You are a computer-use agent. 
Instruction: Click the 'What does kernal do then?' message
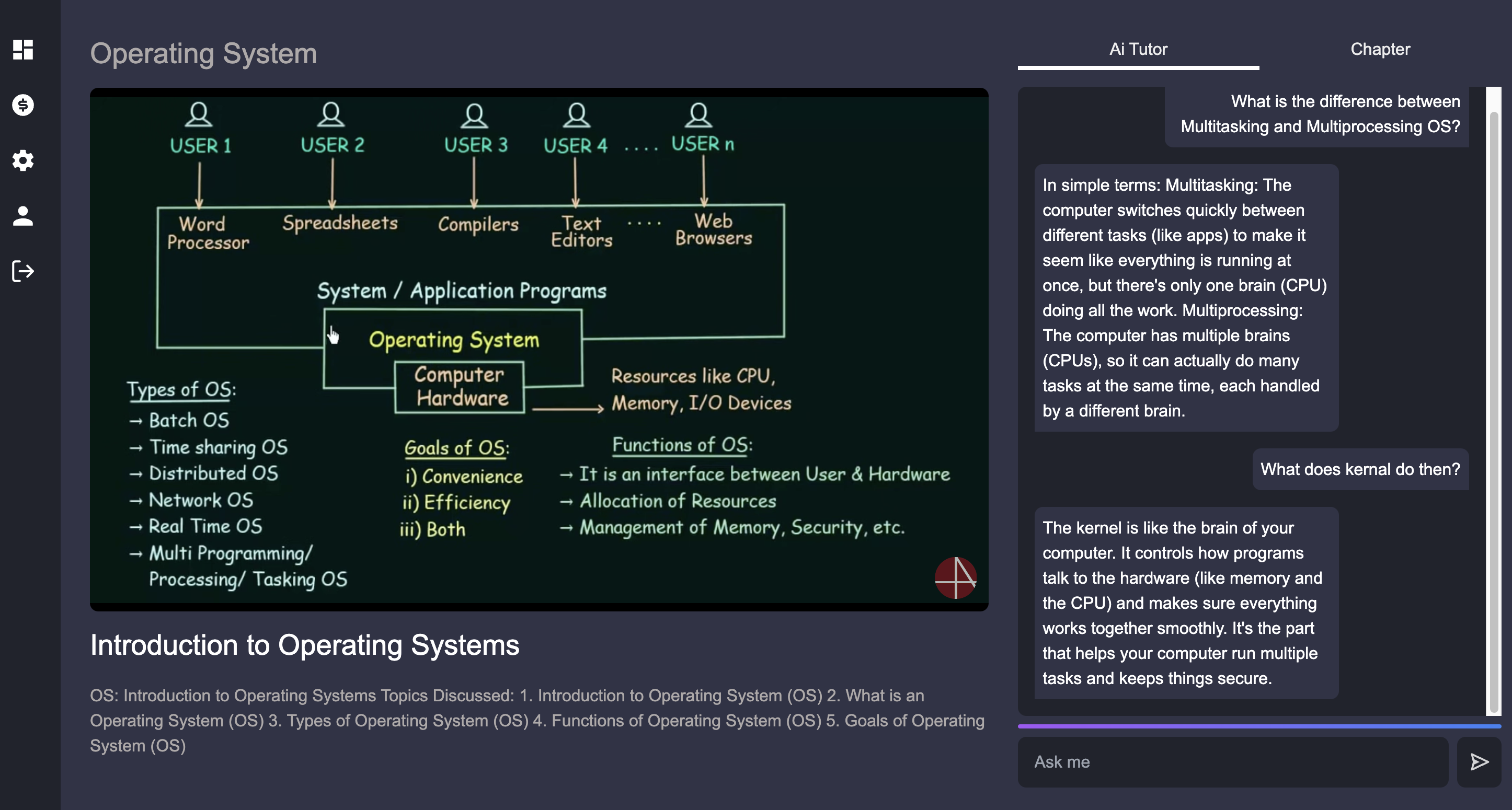pos(1360,469)
